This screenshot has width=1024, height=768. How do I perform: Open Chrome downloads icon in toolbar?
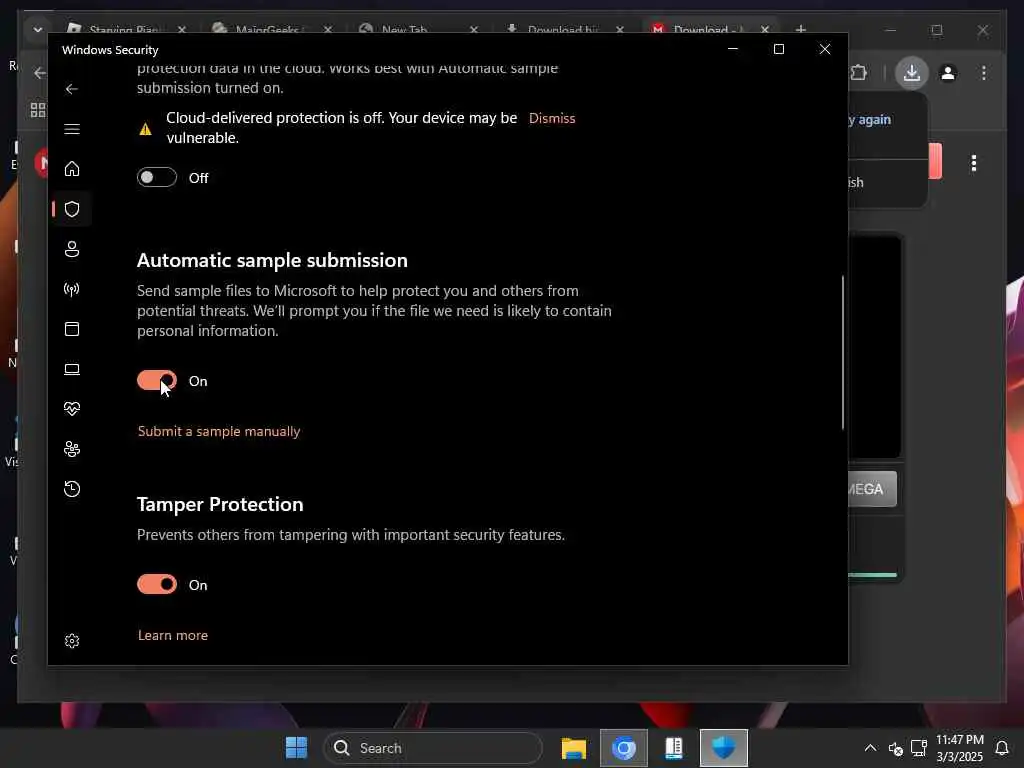point(912,72)
